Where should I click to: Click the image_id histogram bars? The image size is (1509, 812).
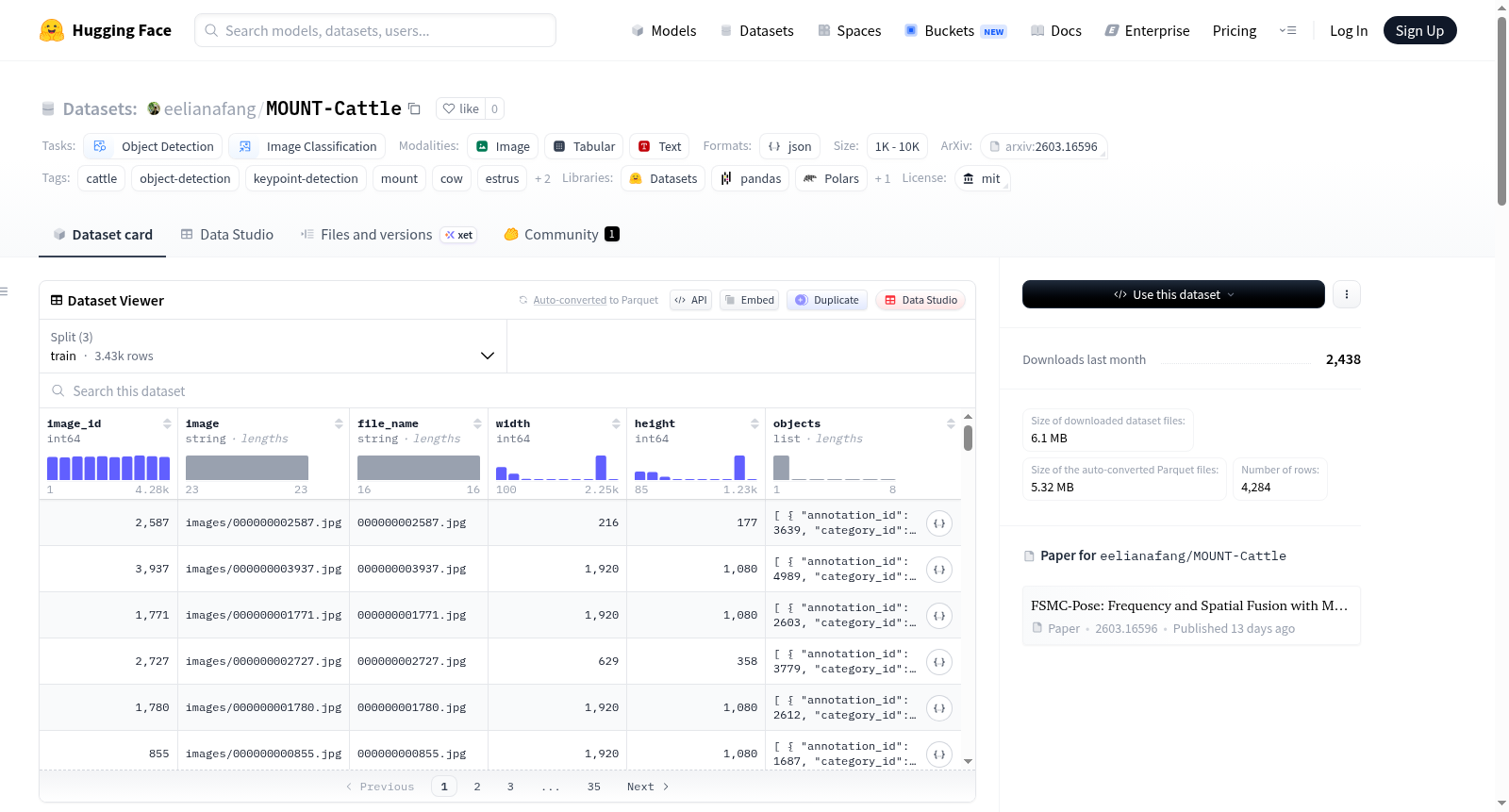(108, 468)
